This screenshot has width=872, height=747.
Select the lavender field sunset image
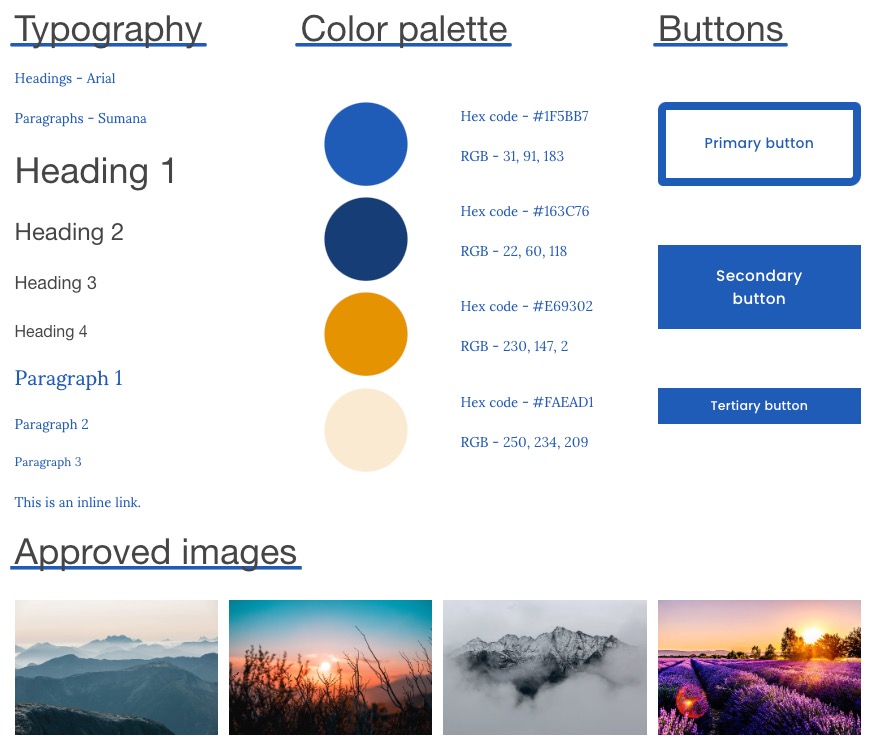[x=759, y=667]
